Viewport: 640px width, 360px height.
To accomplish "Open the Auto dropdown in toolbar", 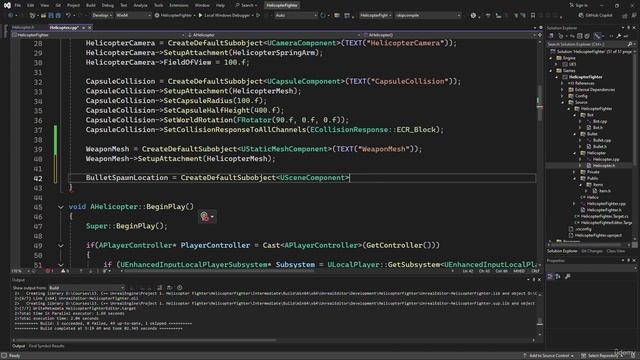I will click(296, 16).
